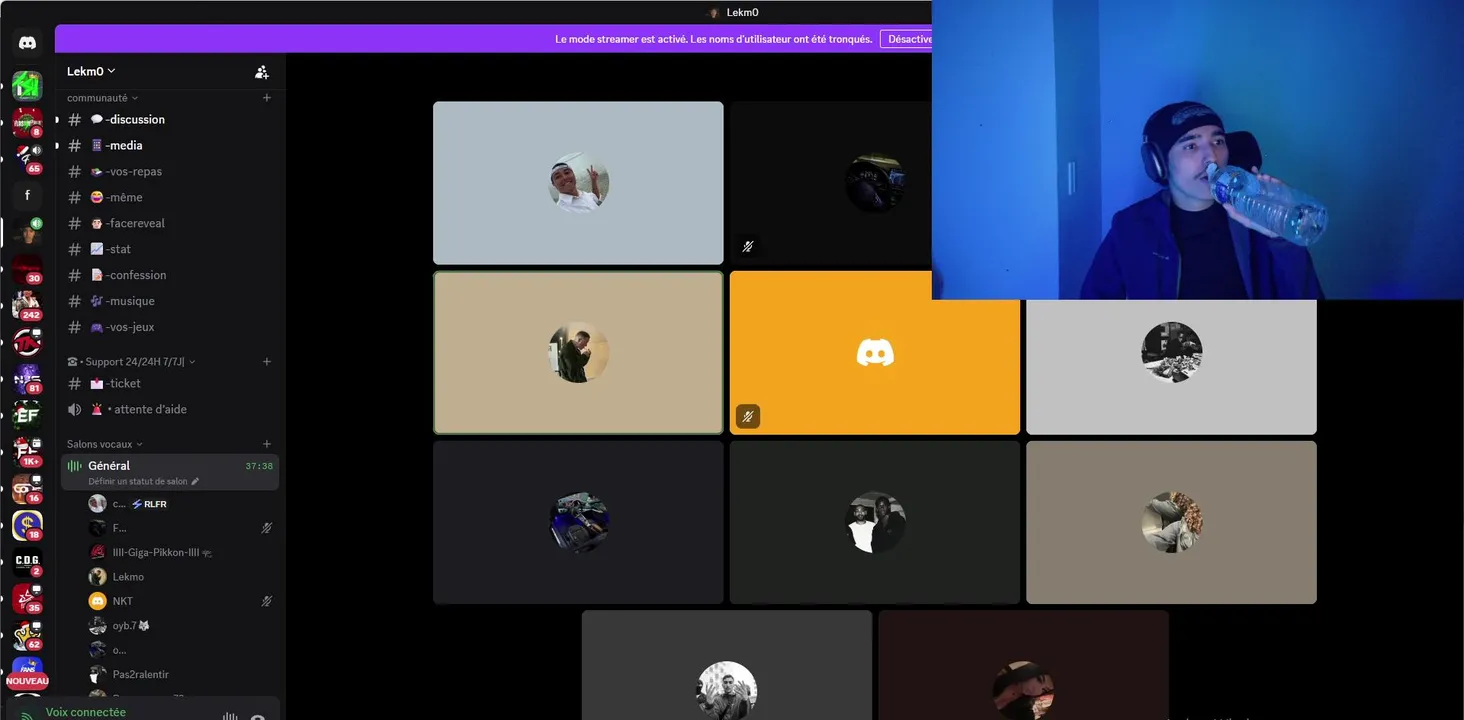Screen dimensions: 1464x720
Task: Click the audio bars icon beside Voix connectée
Action: click(x=230, y=715)
